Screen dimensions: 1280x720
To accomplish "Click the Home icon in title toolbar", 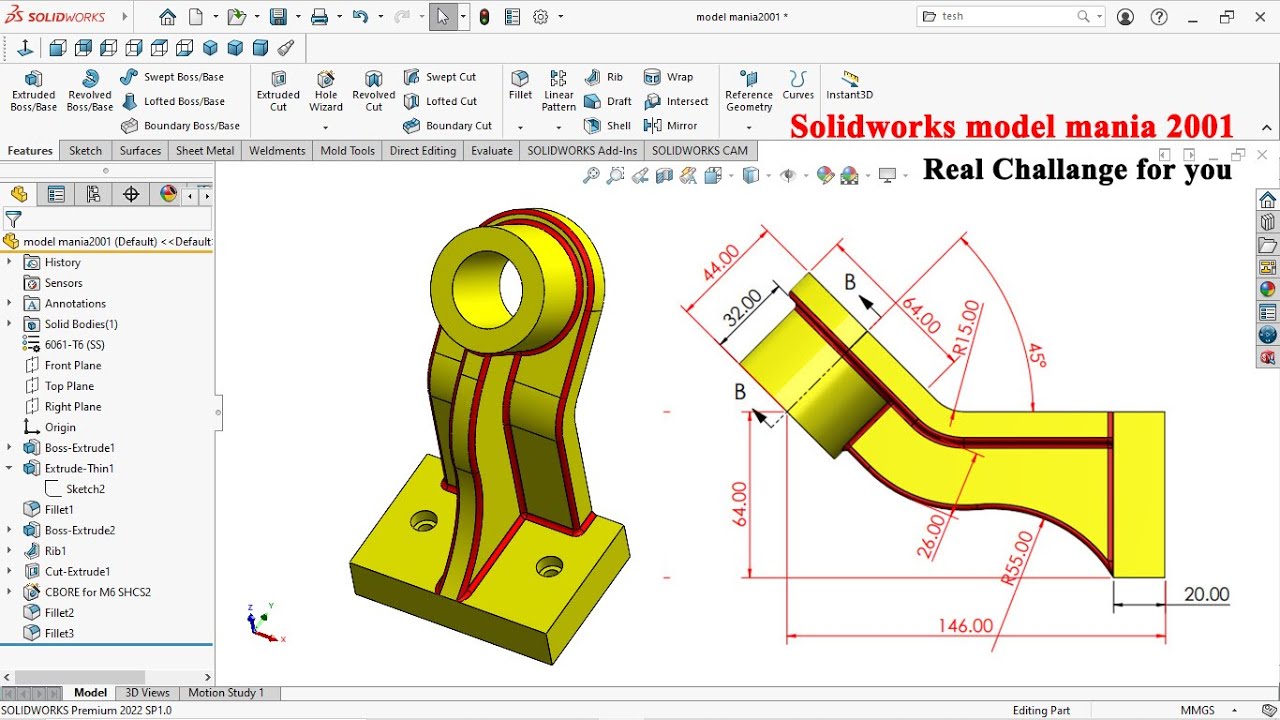I will (x=167, y=17).
